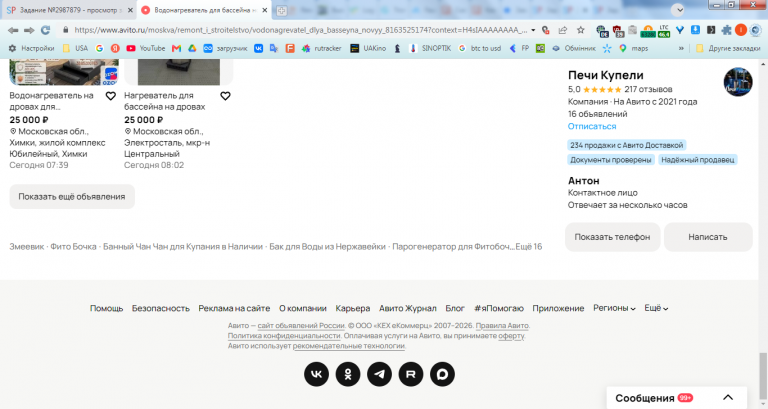Close the 'Задание №2987879' tab
Viewport: 768px width, 409px height.
(130, 10)
